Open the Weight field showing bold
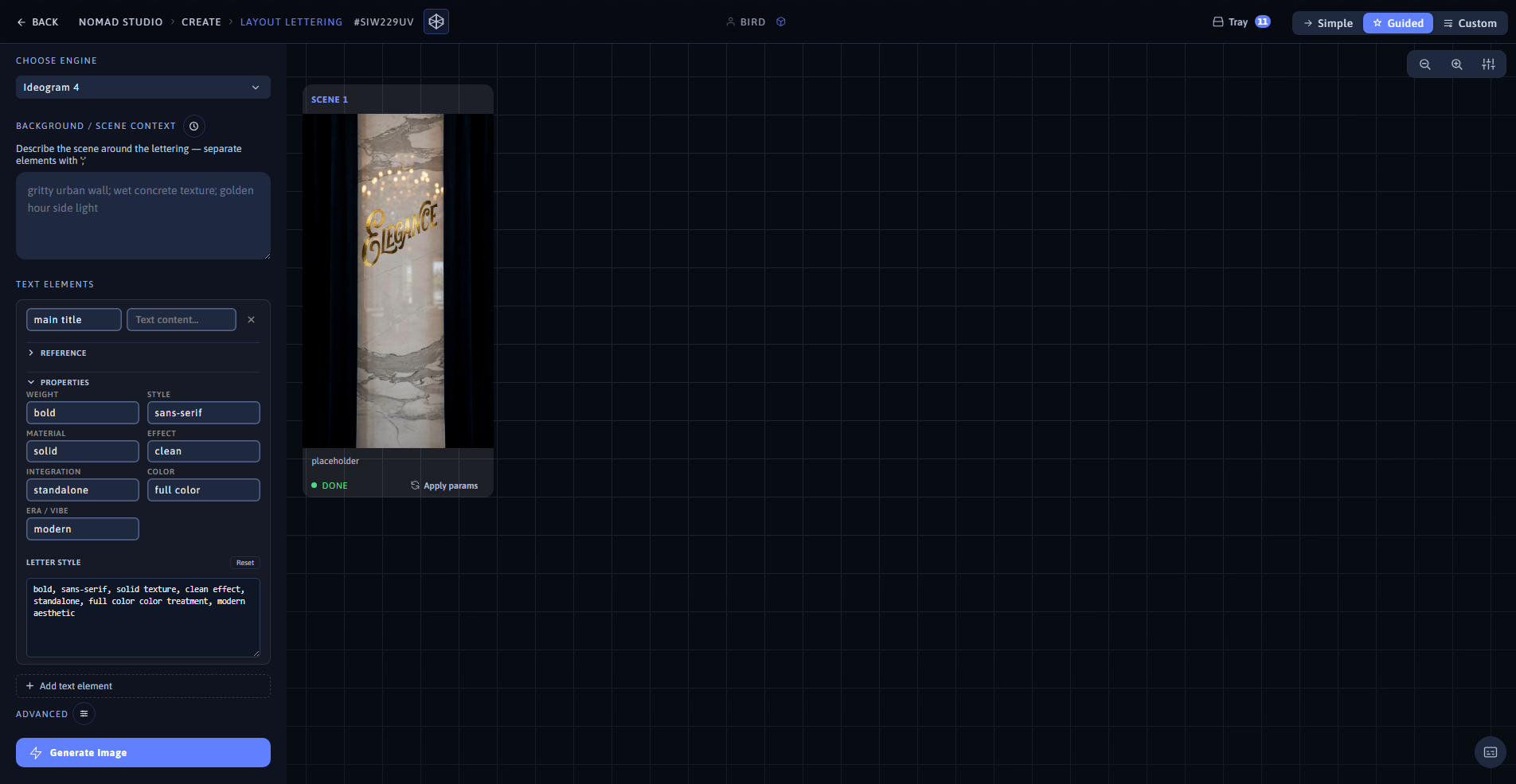This screenshot has height=784, width=1516. (x=83, y=413)
